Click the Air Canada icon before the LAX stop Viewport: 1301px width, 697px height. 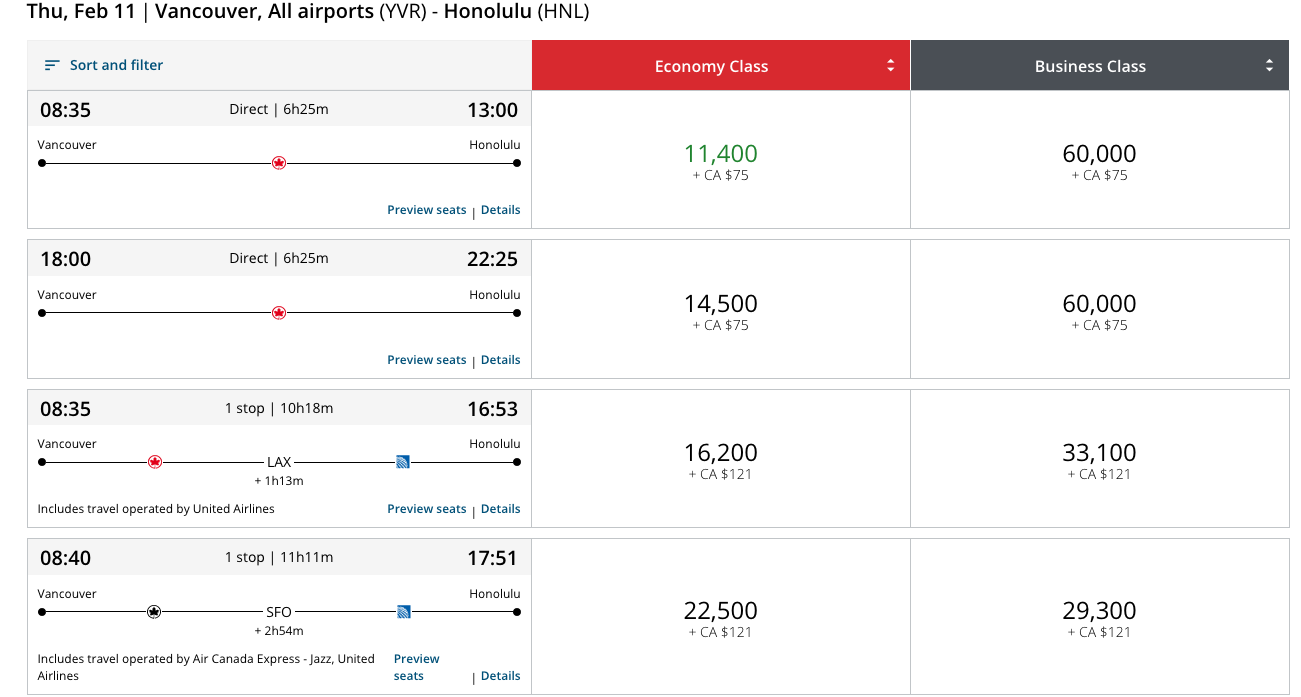[155, 462]
